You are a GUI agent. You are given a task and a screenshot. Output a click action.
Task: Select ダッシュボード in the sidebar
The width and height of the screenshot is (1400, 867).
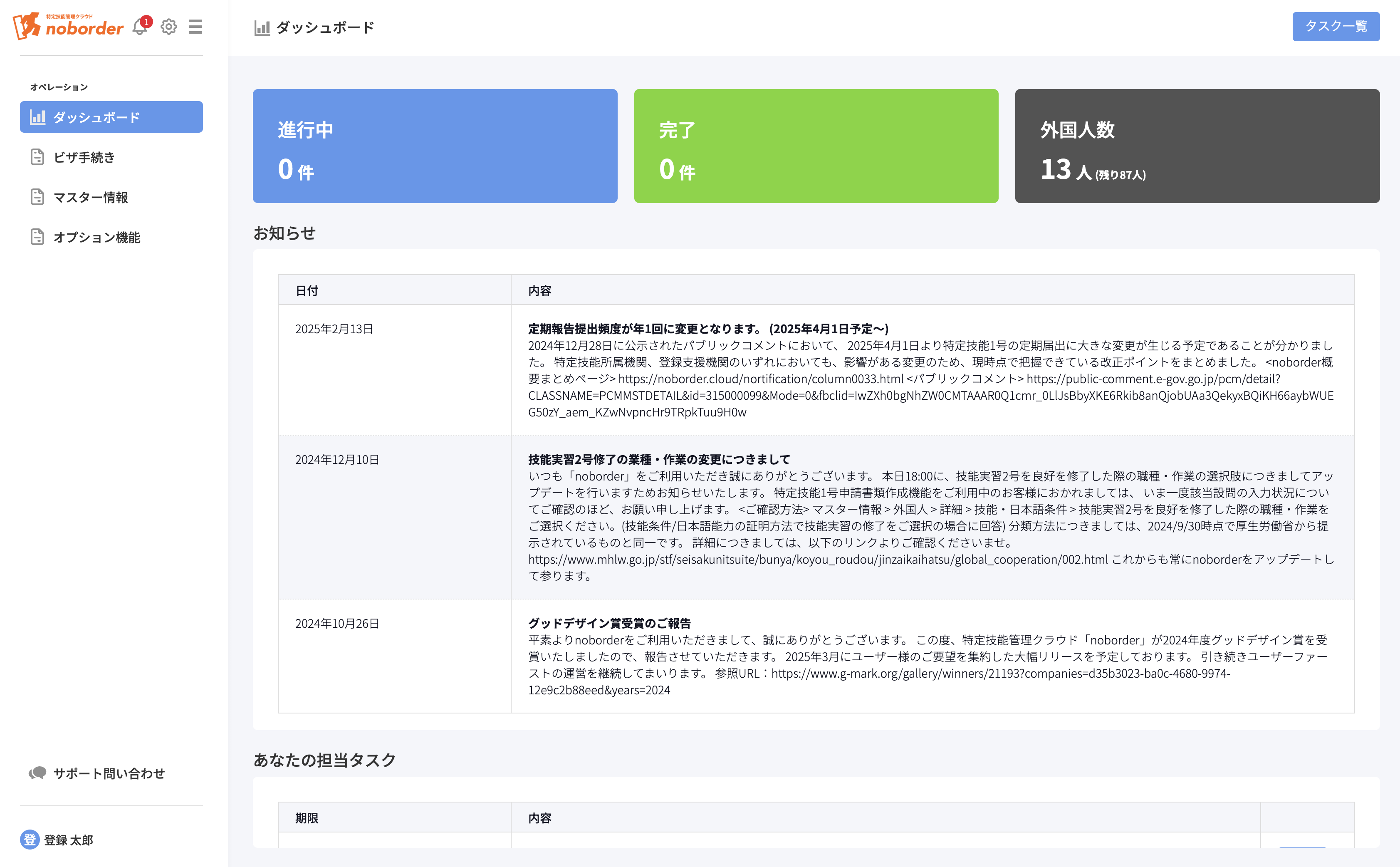(x=111, y=117)
